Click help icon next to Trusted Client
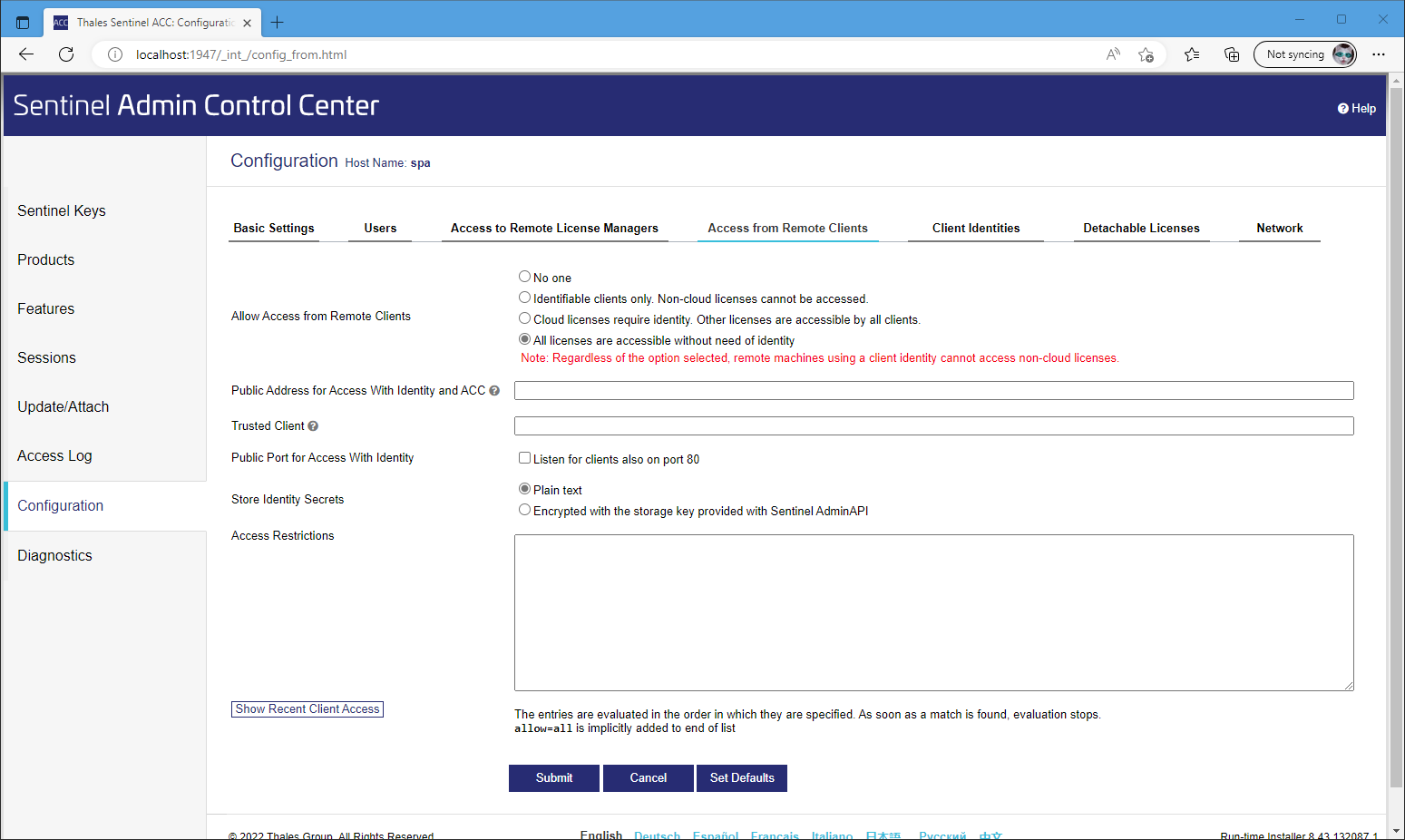1405x840 pixels. pyautogui.click(x=313, y=426)
